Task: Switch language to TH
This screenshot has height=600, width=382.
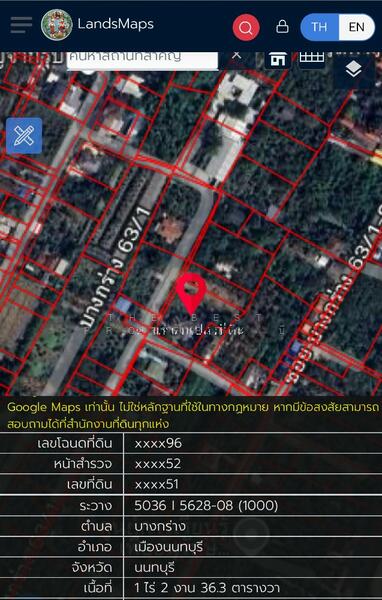Action: click(319, 27)
